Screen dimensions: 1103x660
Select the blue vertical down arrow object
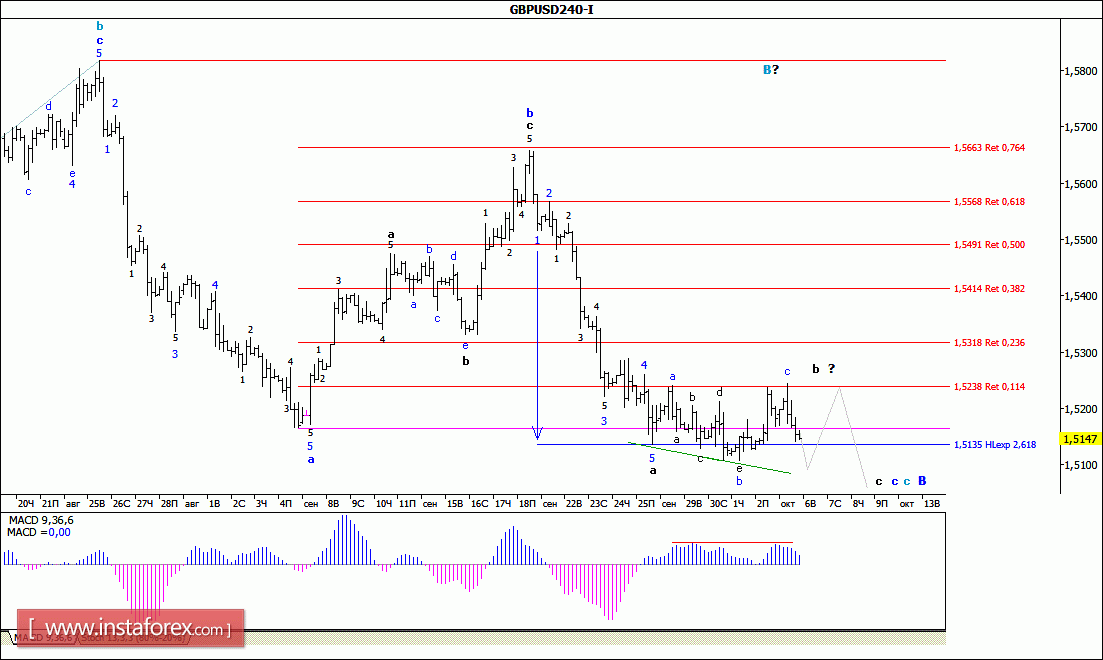537,345
